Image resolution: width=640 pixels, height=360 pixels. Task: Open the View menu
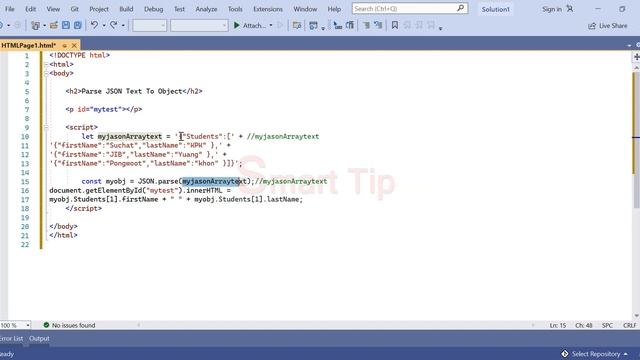[53, 9]
